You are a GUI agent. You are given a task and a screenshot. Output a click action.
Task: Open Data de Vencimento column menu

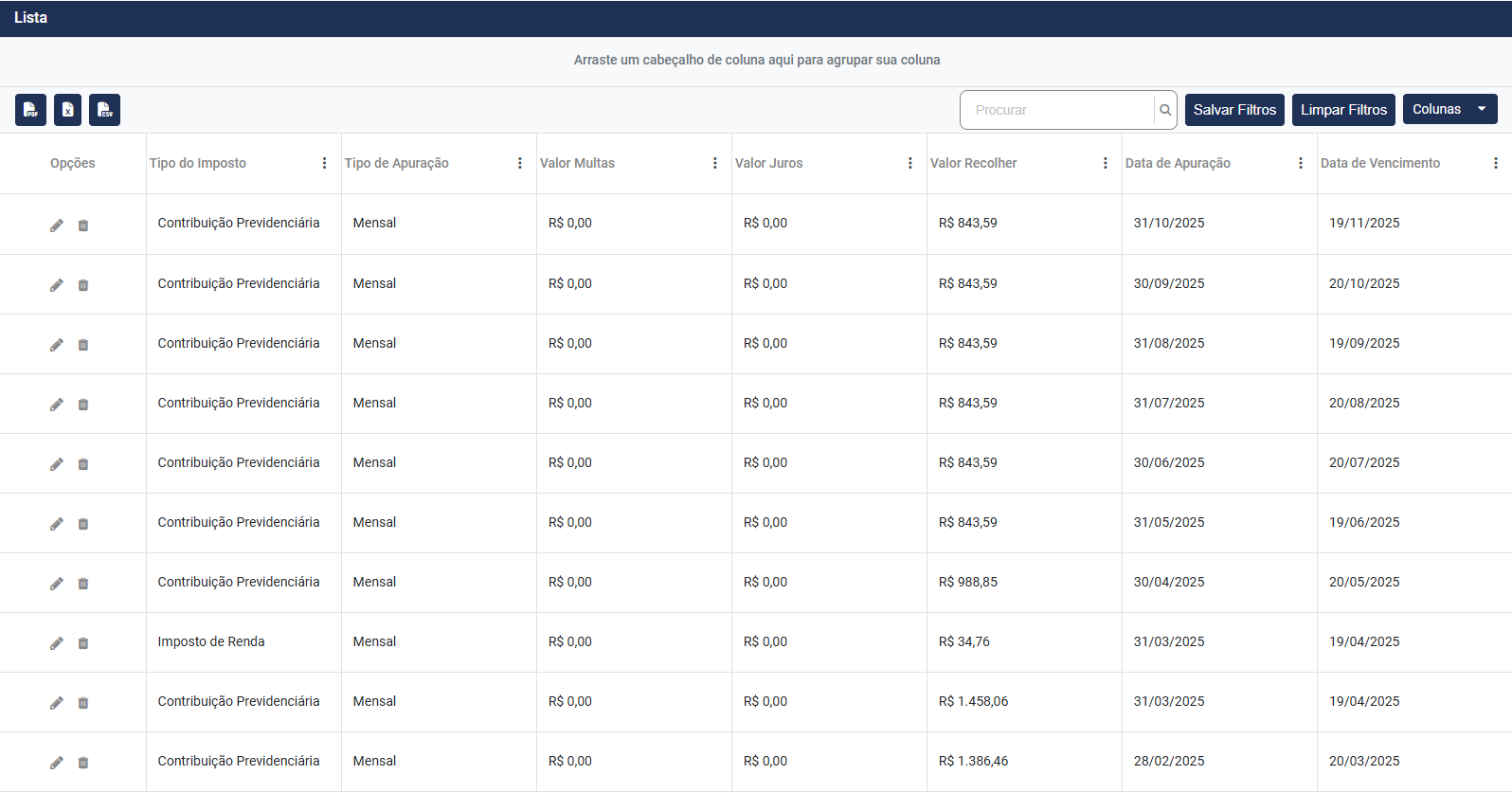pyautogui.click(x=1495, y=163)
